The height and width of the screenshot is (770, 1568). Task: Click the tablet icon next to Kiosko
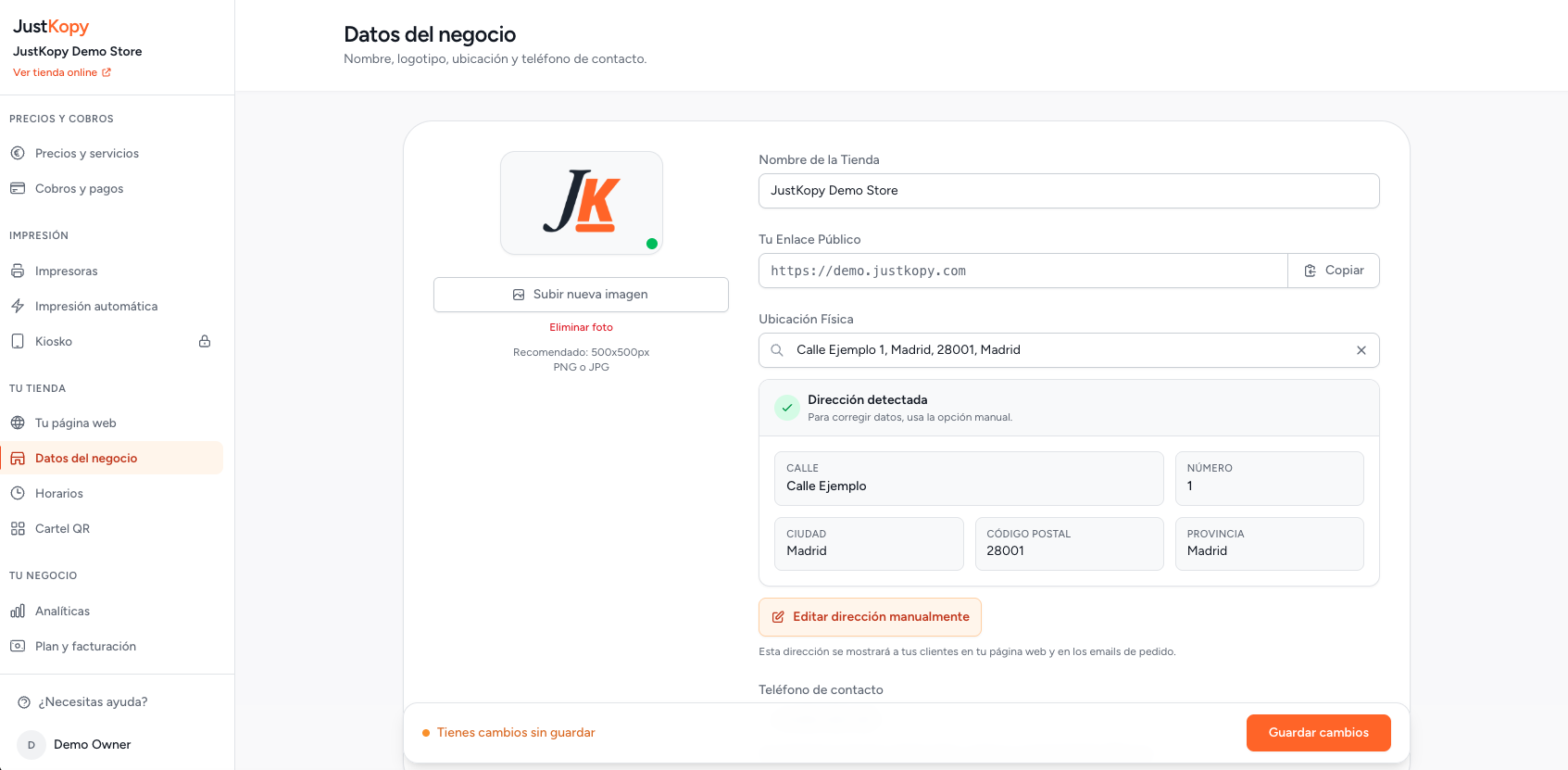(x=18, y=341)
